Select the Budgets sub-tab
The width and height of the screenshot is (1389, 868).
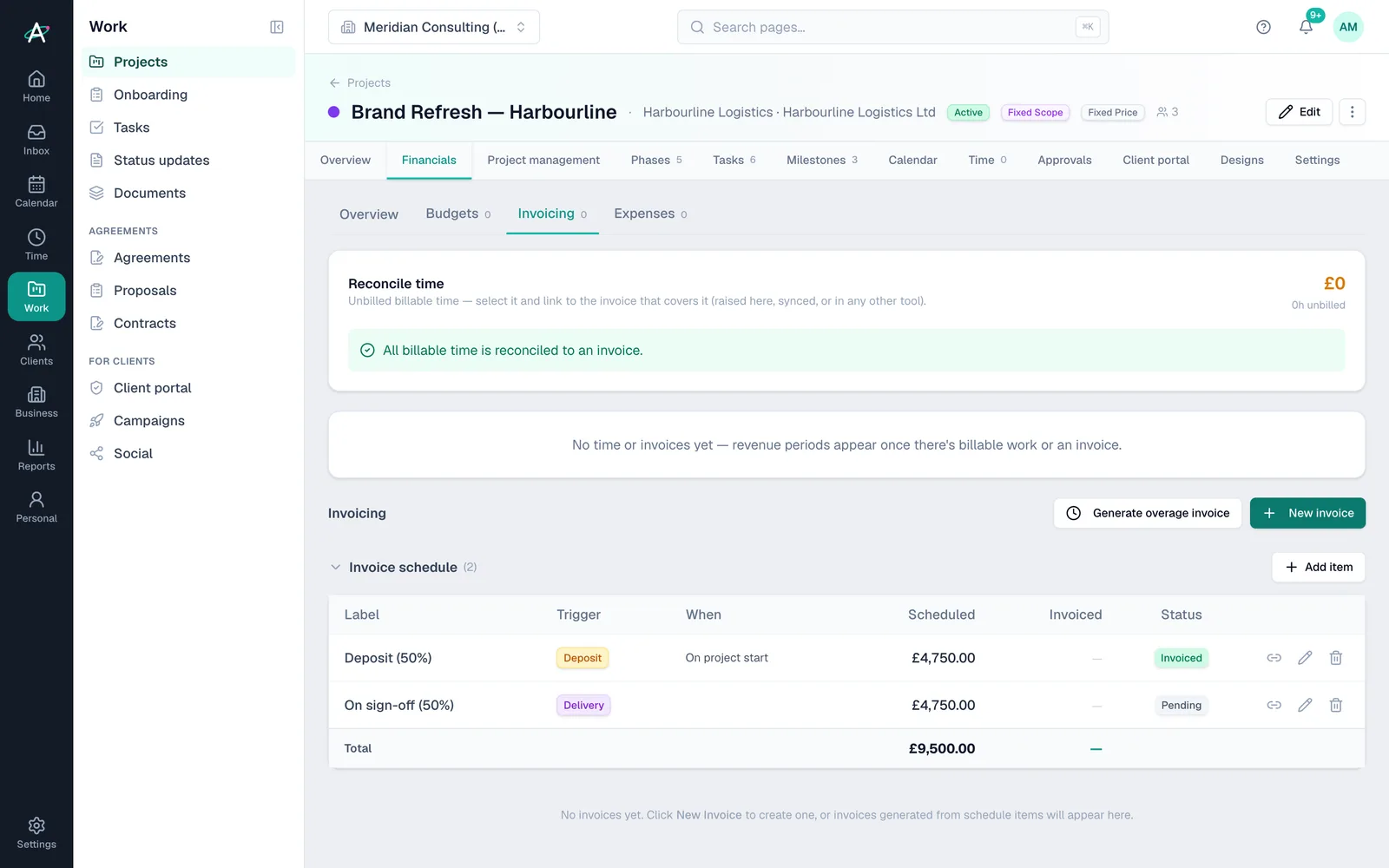click(x=458, y=214)
